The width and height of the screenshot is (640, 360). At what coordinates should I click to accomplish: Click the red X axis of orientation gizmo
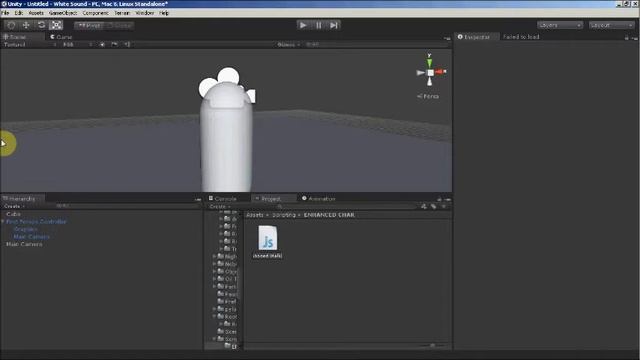pyautogui.click(x=440, y=72)
